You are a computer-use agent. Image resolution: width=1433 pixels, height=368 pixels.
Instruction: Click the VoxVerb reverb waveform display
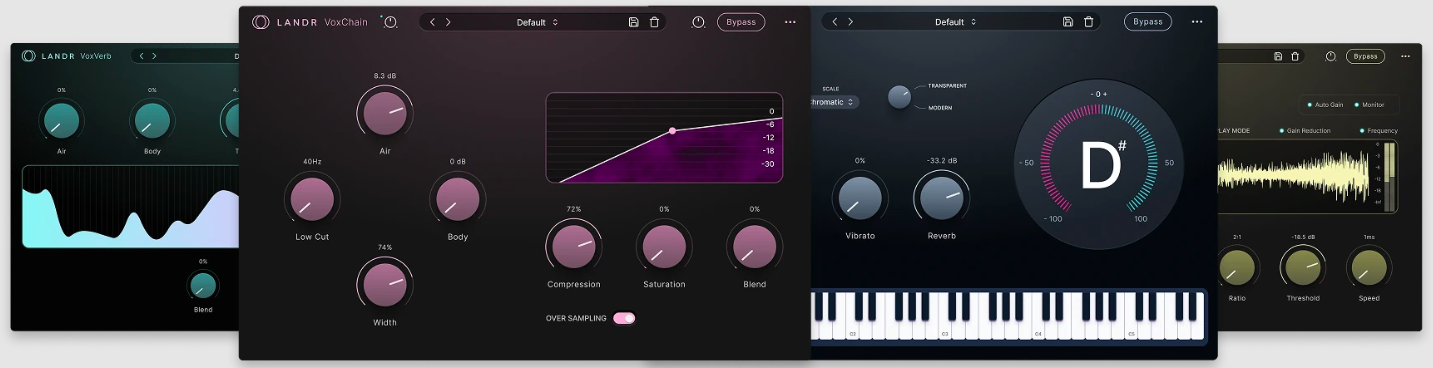tap(130, 206)
